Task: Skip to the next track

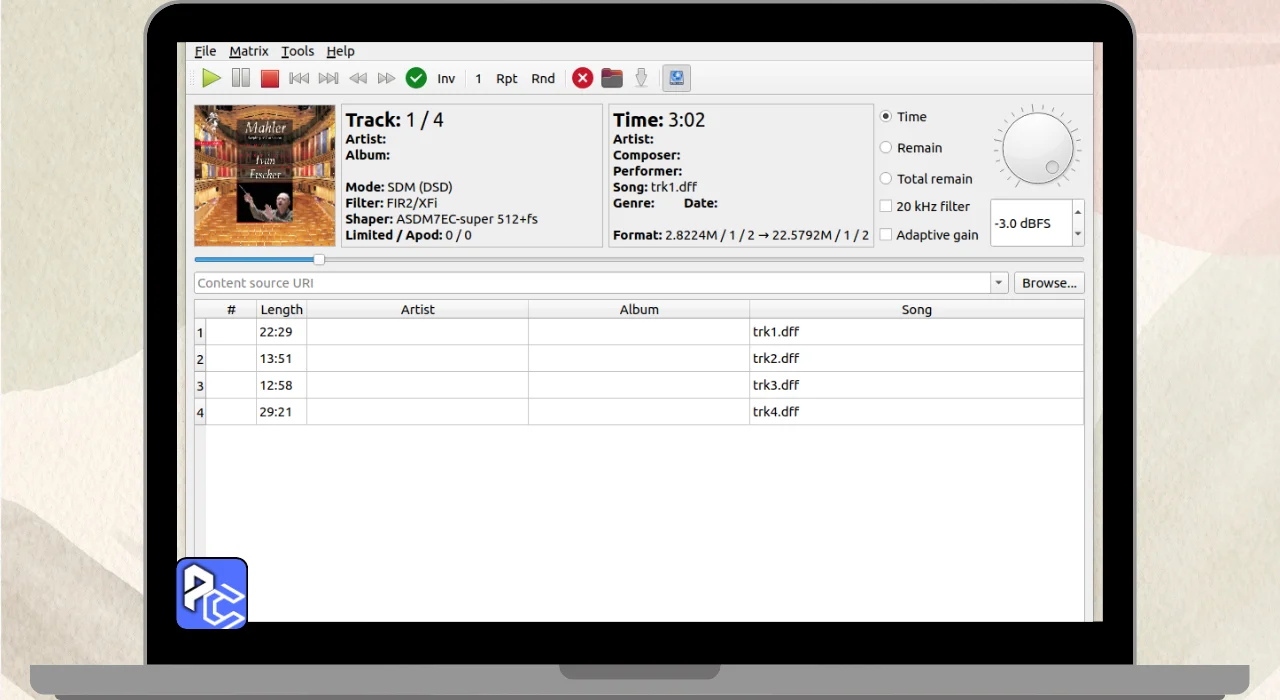Action: pyautogui.click(x=328, y=78)
